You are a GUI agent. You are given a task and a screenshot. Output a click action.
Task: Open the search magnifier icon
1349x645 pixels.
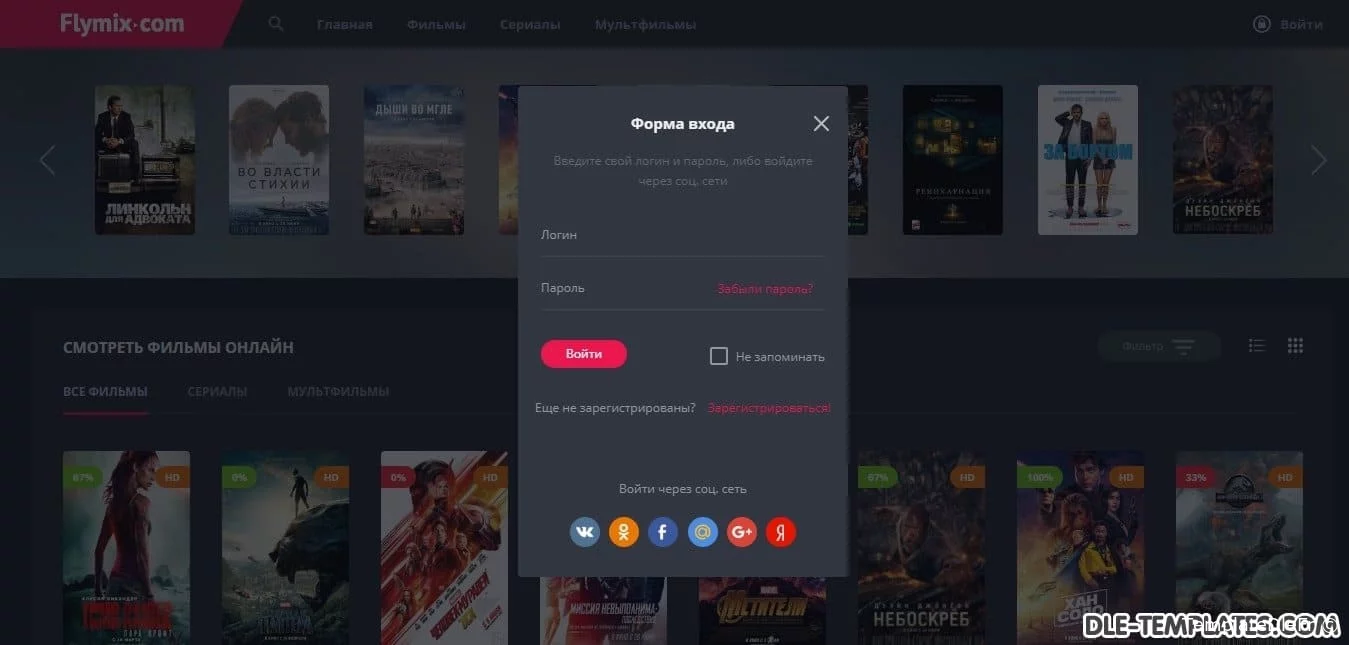point(276,24)
